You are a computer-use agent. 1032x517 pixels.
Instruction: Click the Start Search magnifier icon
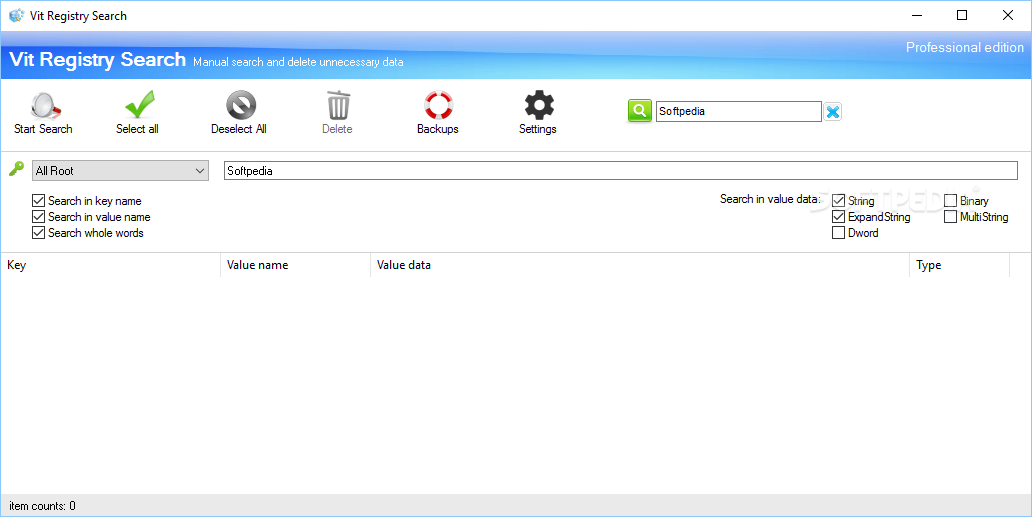45,105
